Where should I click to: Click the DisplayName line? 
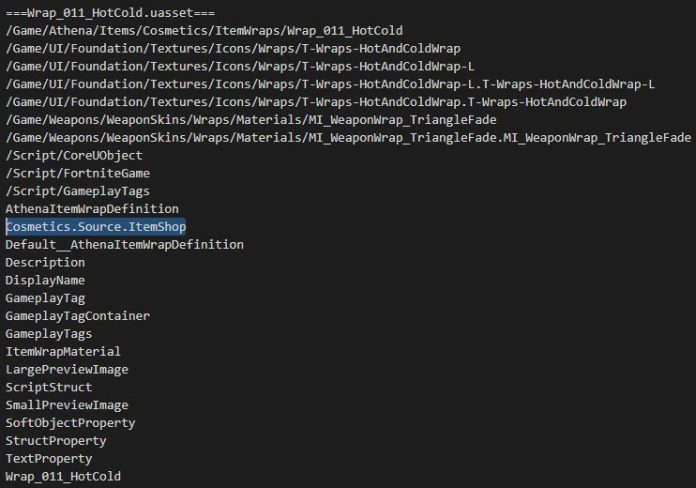[x=45, y=281]
